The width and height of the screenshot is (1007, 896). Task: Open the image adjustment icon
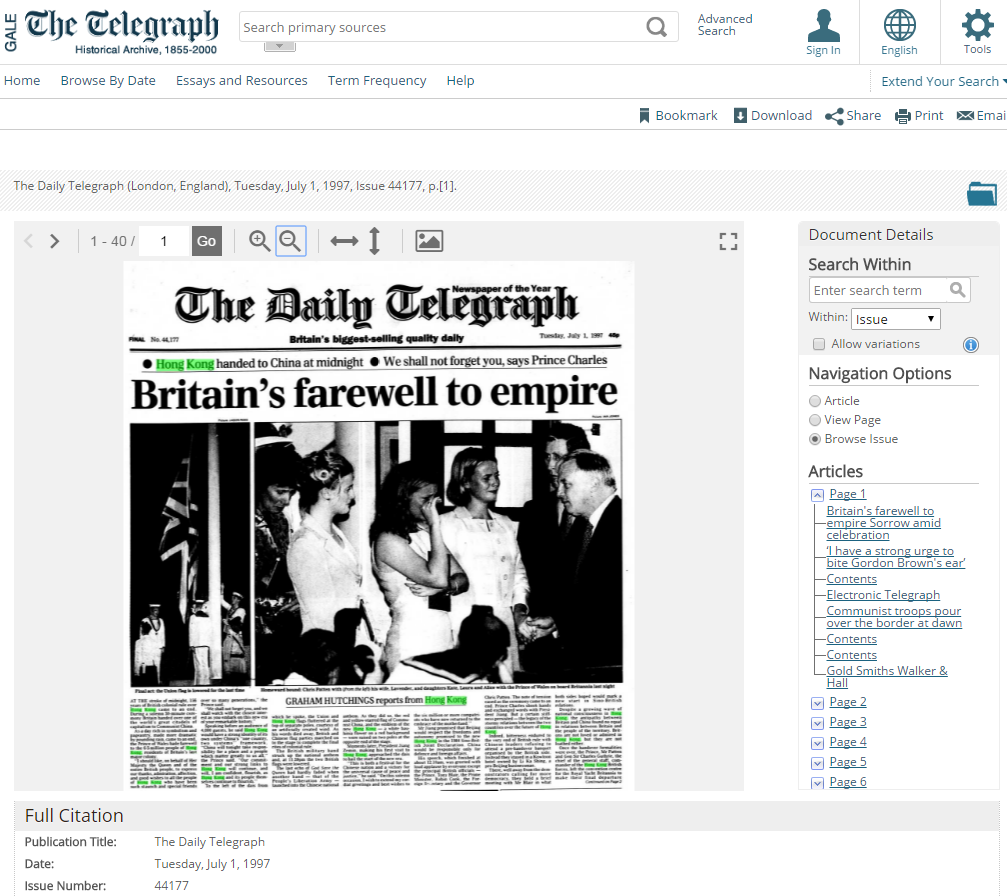click(x=429, y=241)
